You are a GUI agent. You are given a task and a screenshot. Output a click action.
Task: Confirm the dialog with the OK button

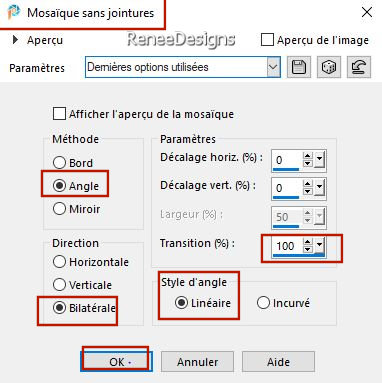pos(116,361)
